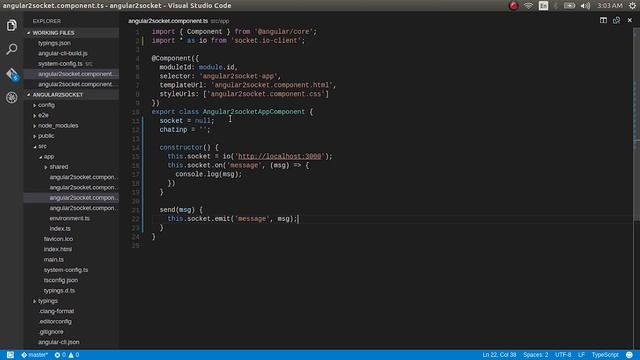
Task: Open the keyboard layout indicator in the top panel
Action: point(543,6)
